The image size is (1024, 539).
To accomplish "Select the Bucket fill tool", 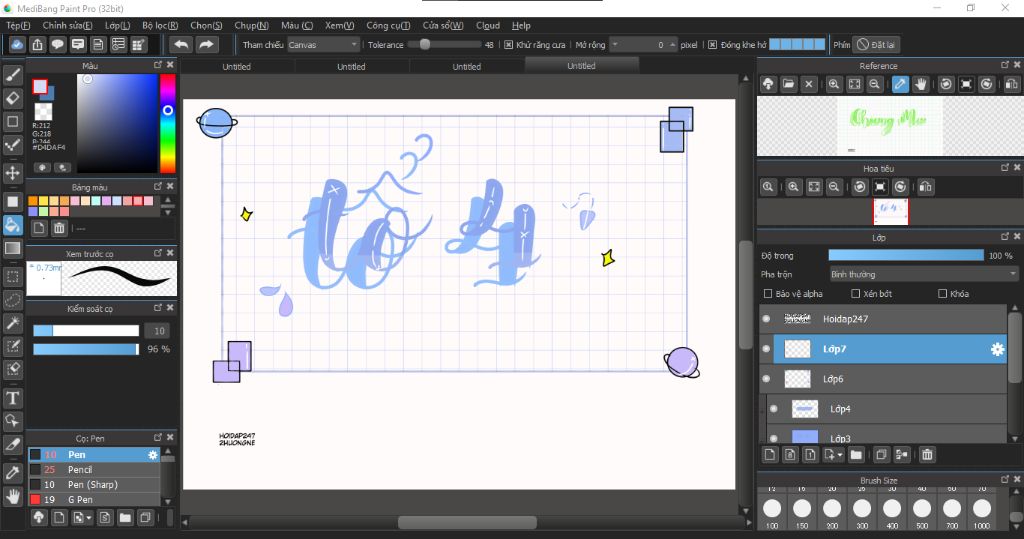I will pos(12,225).
